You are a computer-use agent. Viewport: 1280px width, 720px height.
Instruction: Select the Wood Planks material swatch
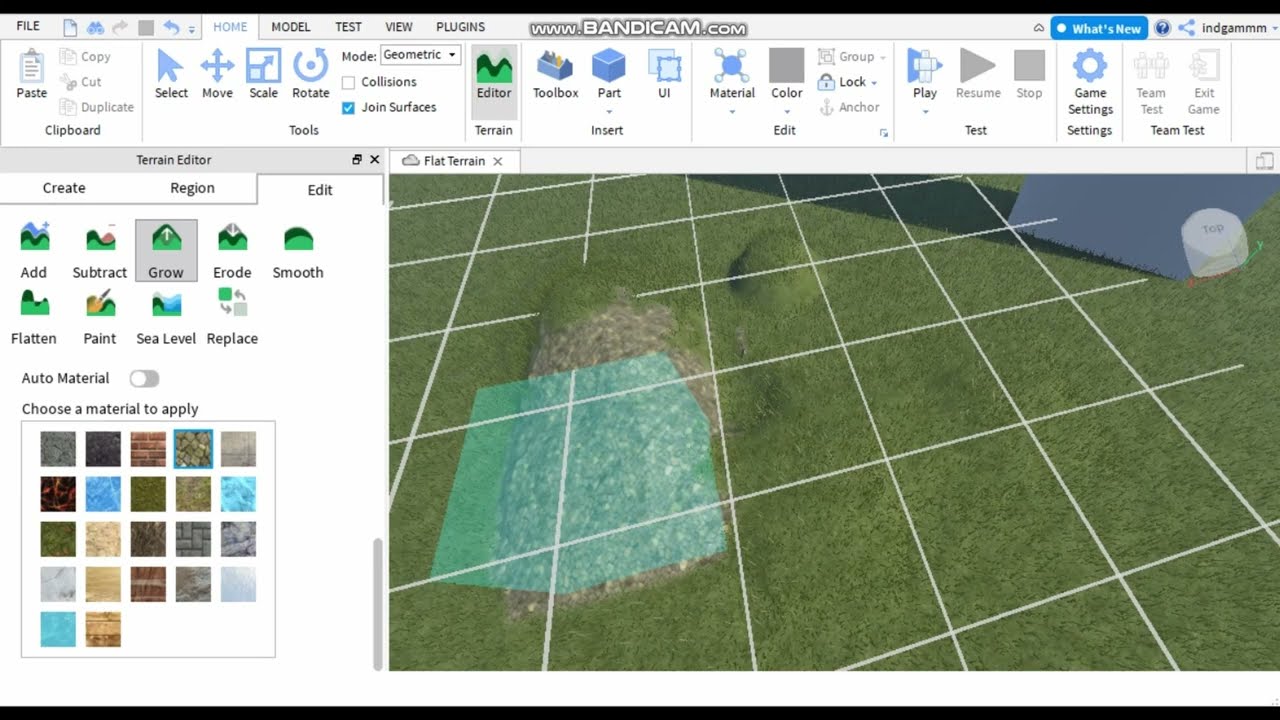103,629
